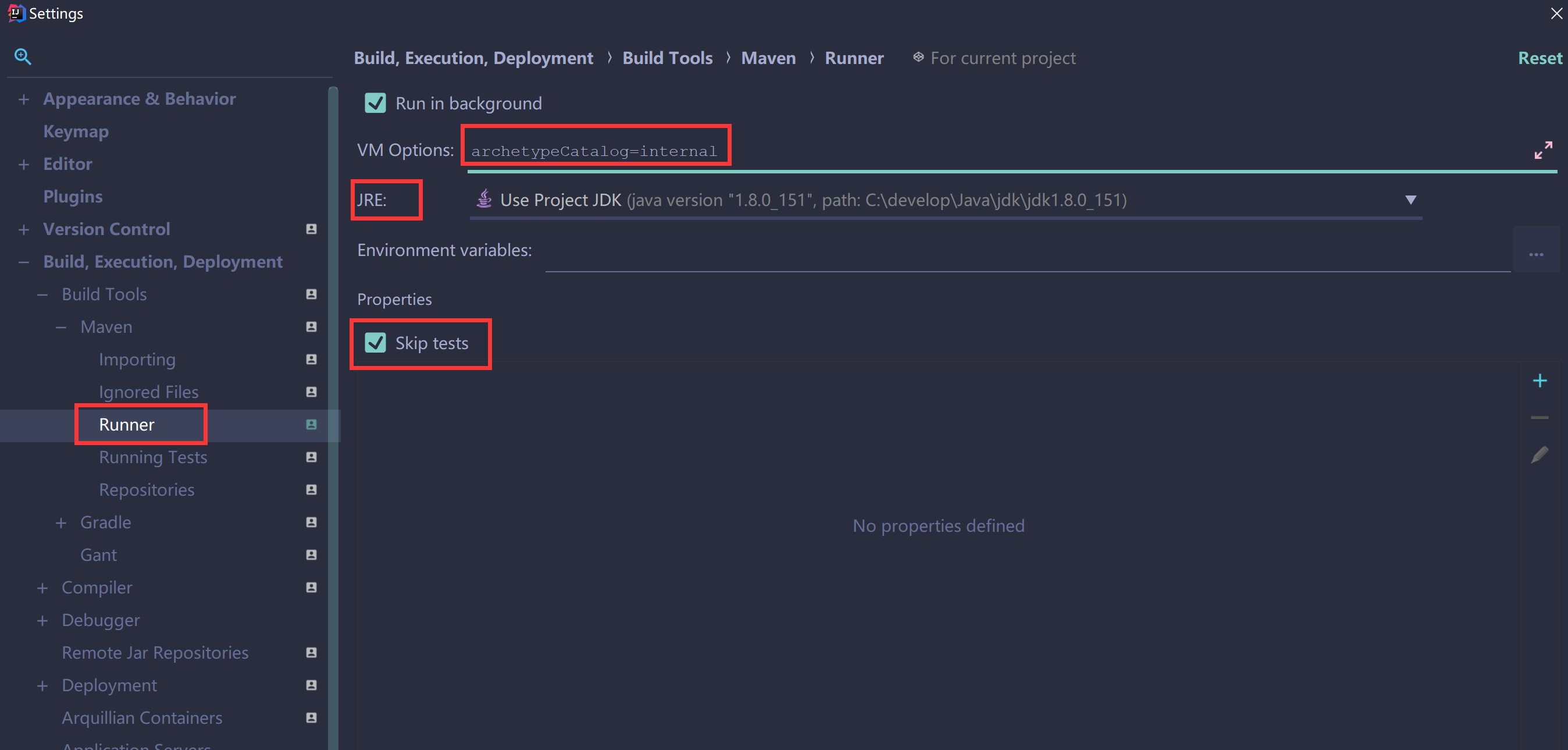Expand the Editor section
The height and width of the screenshot is (750, 1568).
24,164
